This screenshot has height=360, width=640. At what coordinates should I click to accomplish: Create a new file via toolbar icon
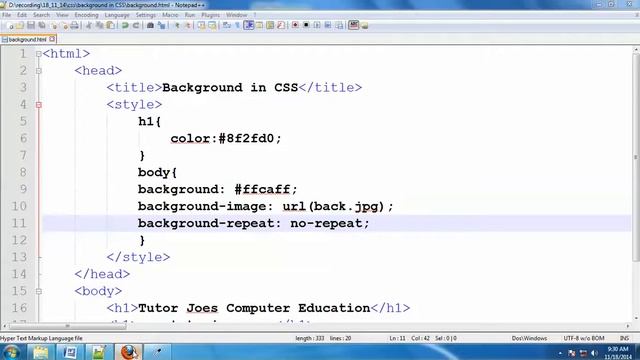pos(10,25)
